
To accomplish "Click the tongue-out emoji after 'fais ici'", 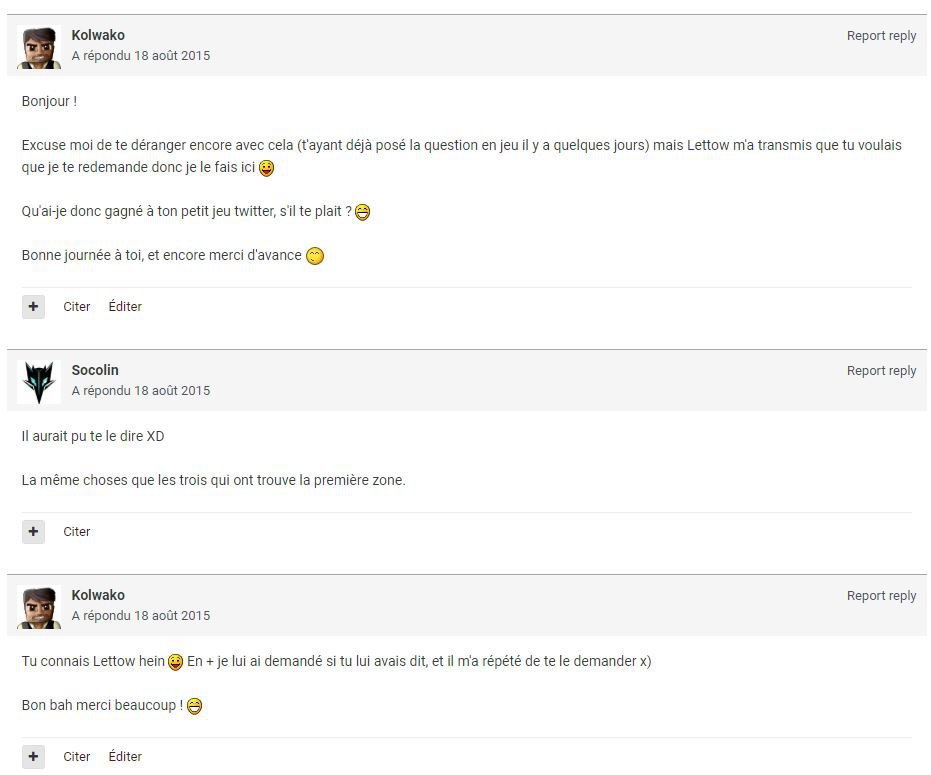I will coord(267,168).
